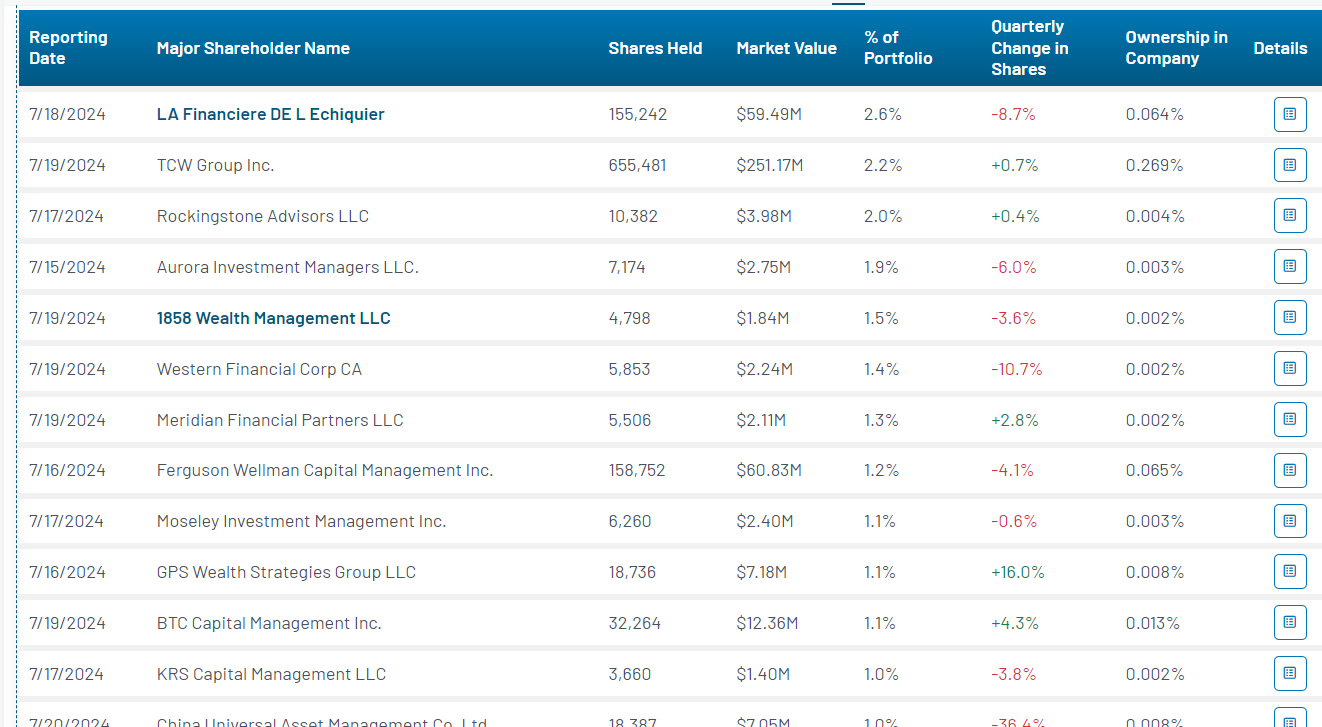Click portfolio percentage 2.6%
Screen dimensions: 1322x727
(x=883, y=114)
